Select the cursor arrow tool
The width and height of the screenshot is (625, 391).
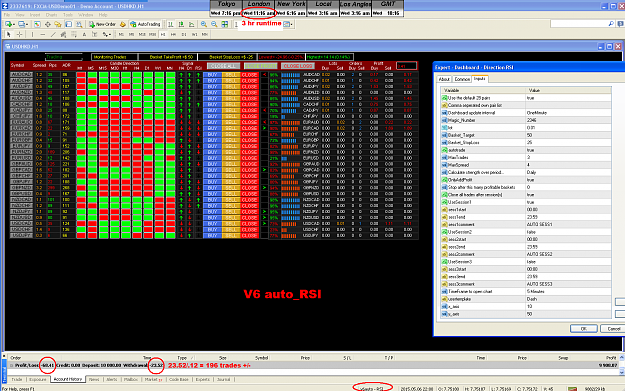coord(8,35)
